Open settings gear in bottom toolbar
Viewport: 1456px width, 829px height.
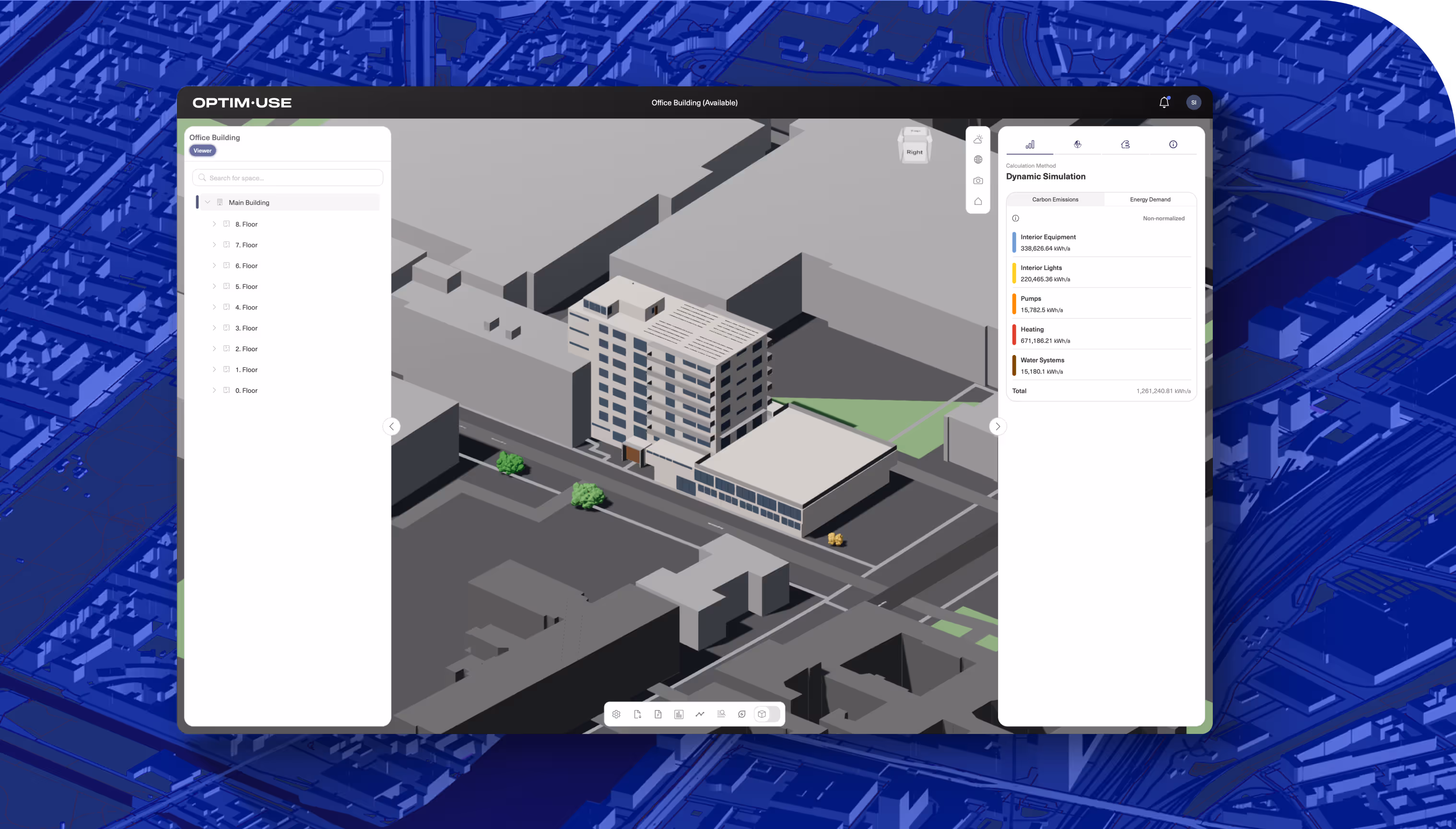[x=616, y=714]
